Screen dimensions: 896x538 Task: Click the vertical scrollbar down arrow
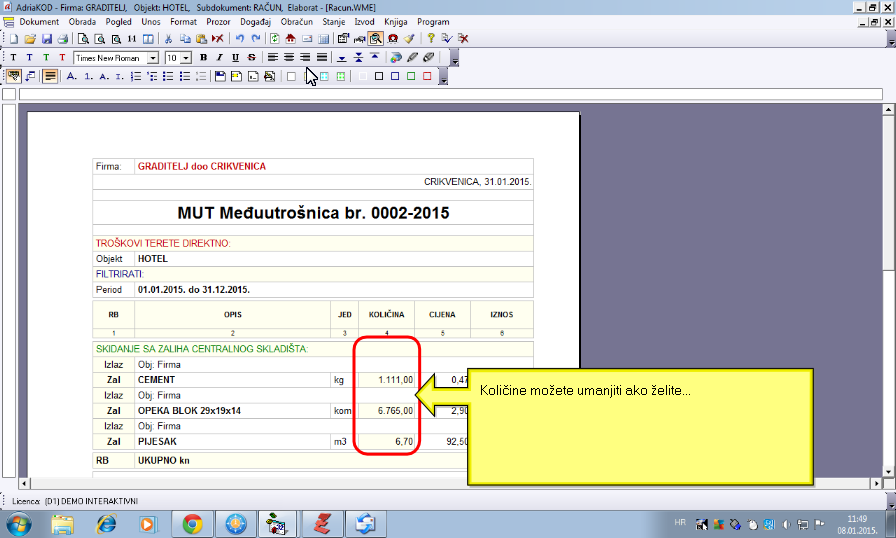[888, 472]
